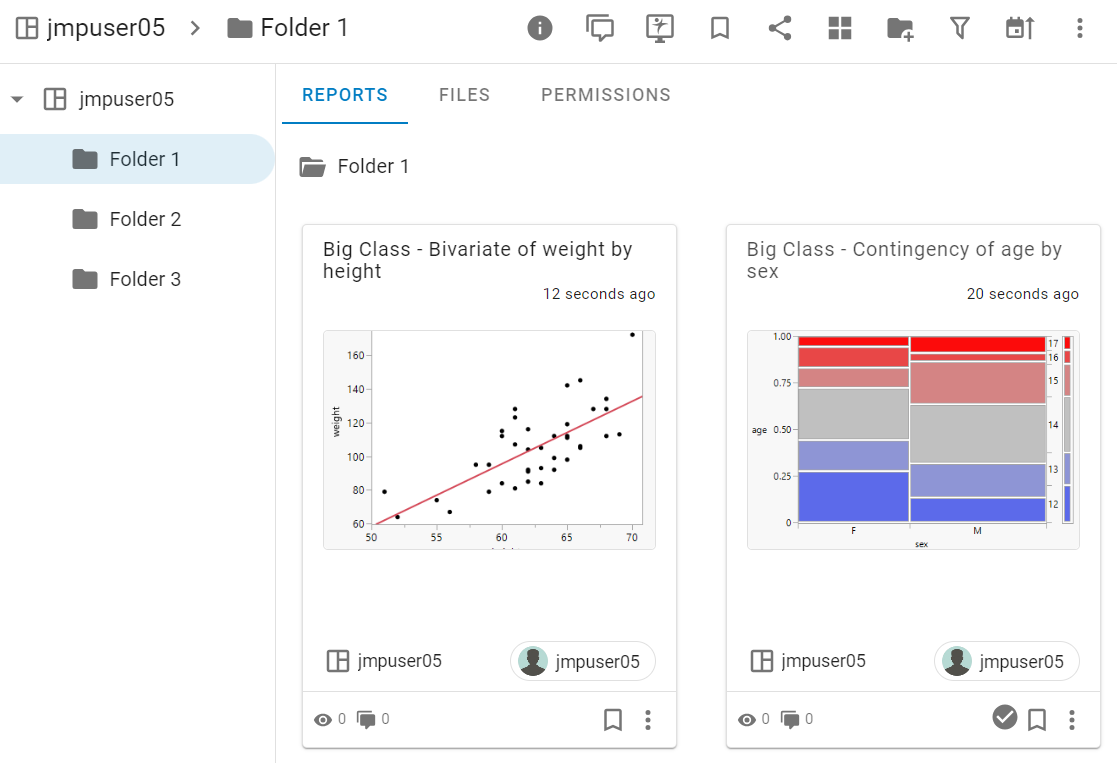
Task: Open the kebab menu on the Bivariate card
Action: [x=648, y=719]
